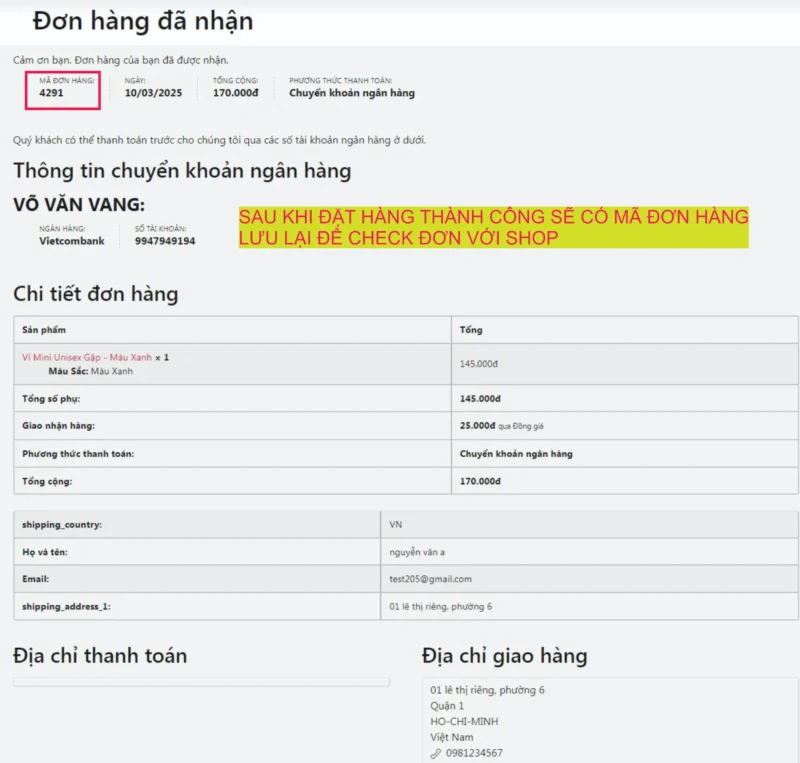Click the Màu Sắc: Màu Xanh attribute
The image size is (800, 763).
click(90, 371)
